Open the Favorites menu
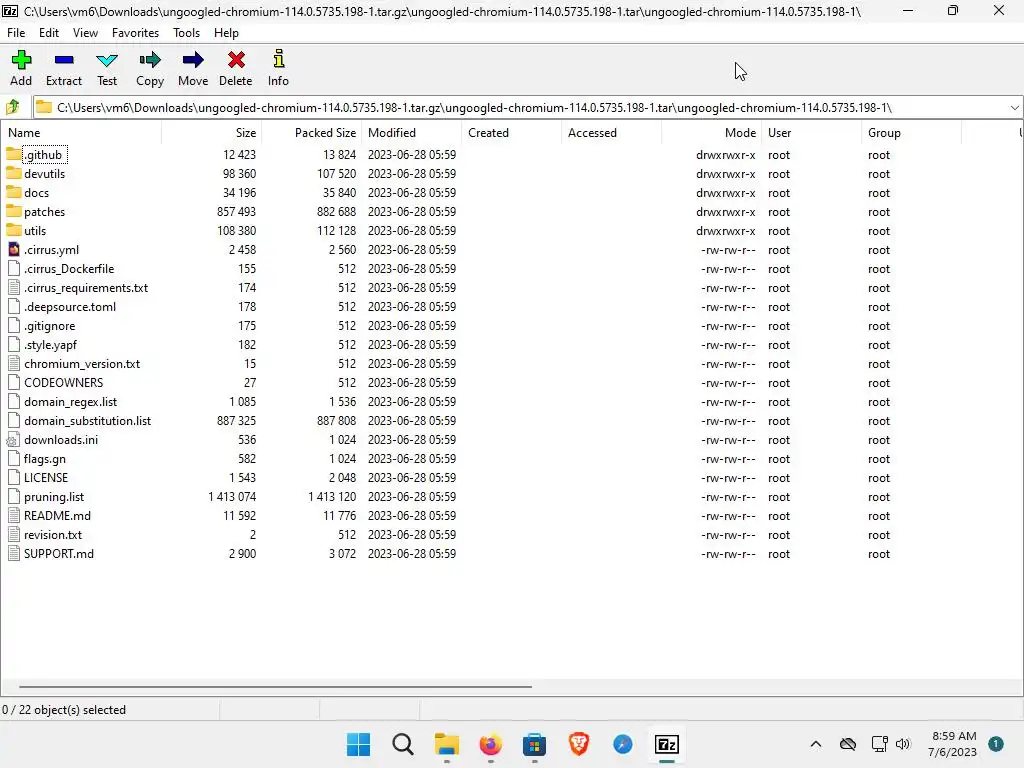Image resolution: width=1024 pixels, height=768 pixels. 135,33
